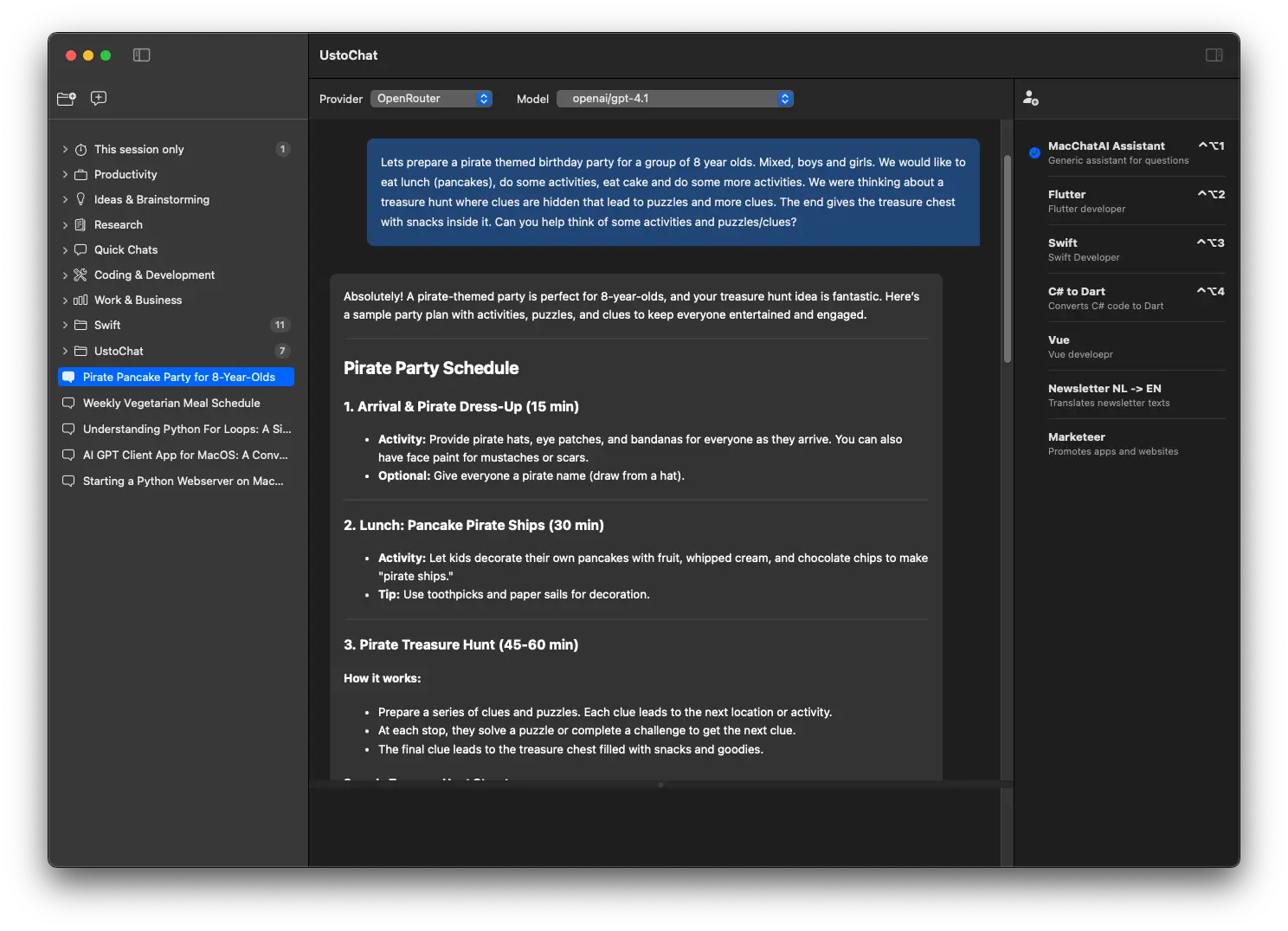The image size is (1288, 931).
Task: Expand the Productivity folder chevron
Action: point(65,175)
